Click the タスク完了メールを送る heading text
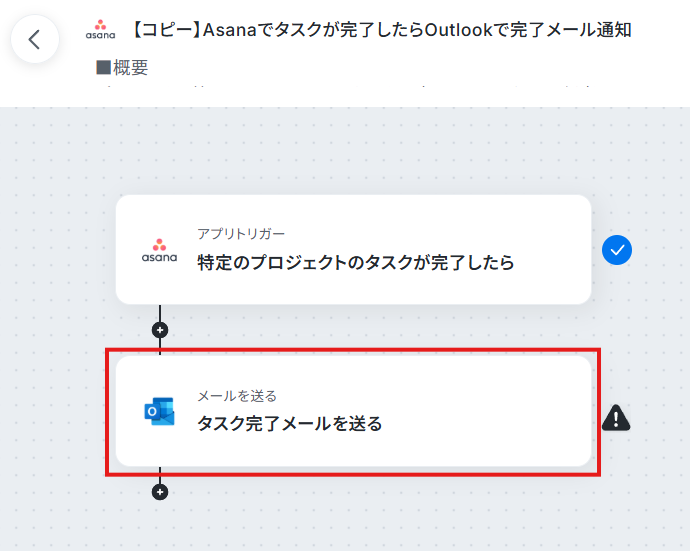 click(x=290, y=423)
